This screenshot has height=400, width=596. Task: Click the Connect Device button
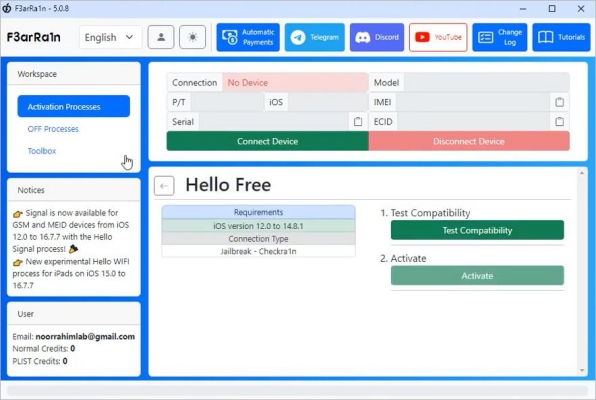(268, 141)
